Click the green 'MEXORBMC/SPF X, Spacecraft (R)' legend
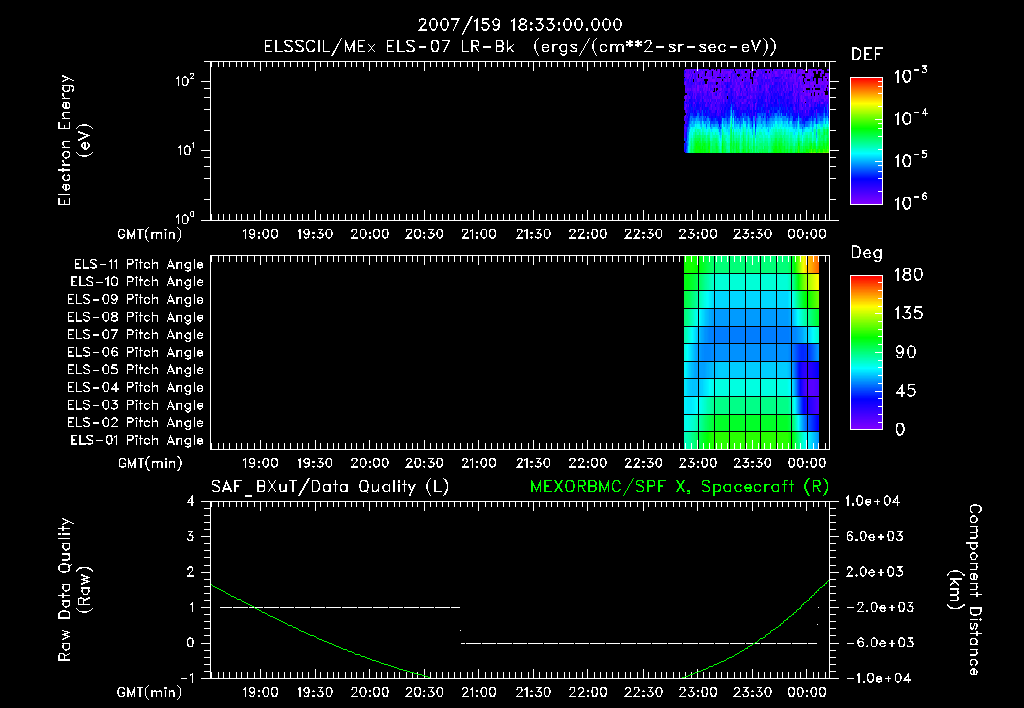The width and height of the screenshot is (1024, 708). [x=679, y=487]
